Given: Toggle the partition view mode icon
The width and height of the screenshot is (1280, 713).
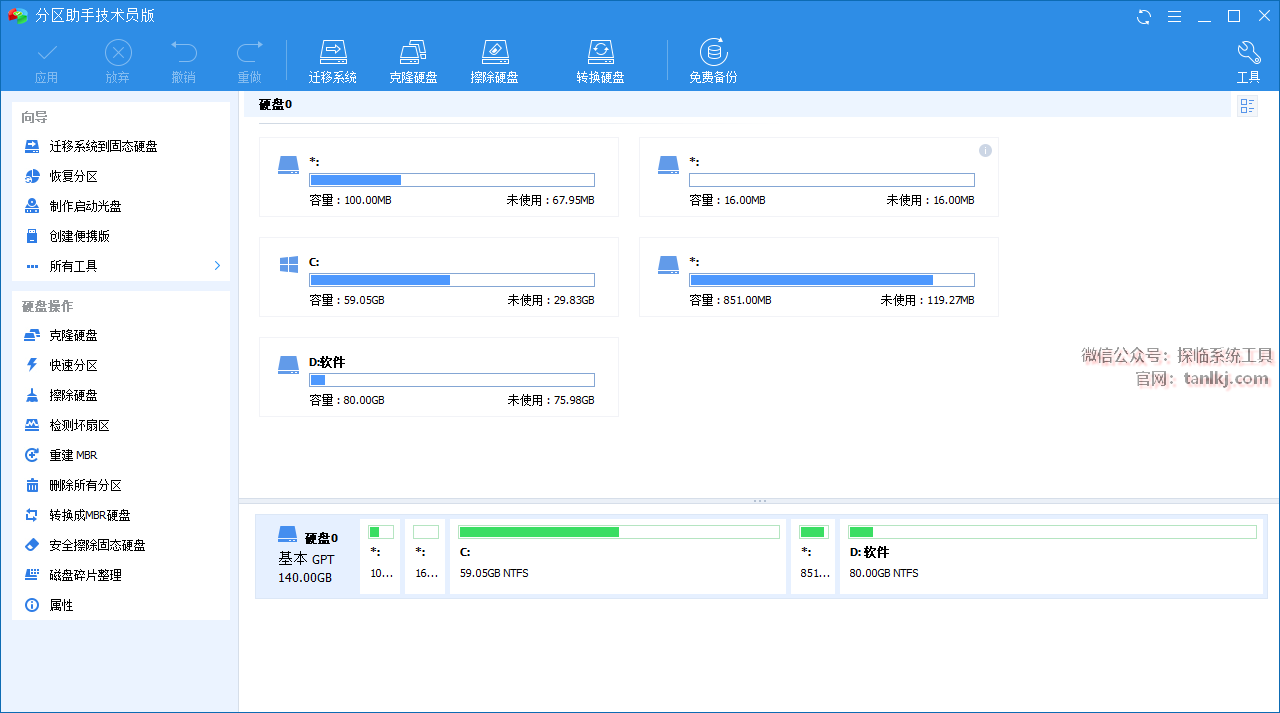Looking at the screenshot, I should coord(1247,106).
